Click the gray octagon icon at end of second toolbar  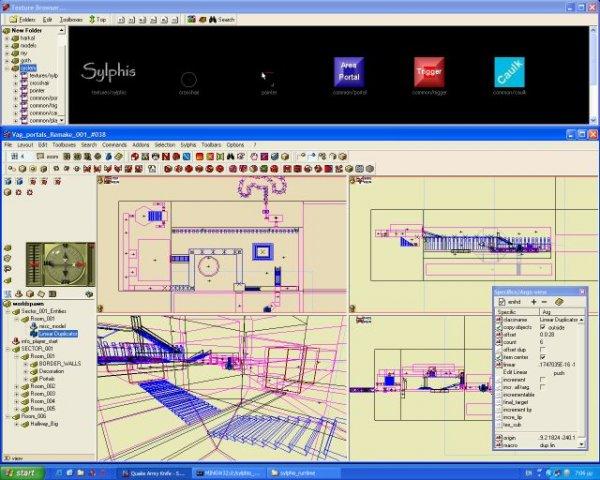tap(370, 168)
